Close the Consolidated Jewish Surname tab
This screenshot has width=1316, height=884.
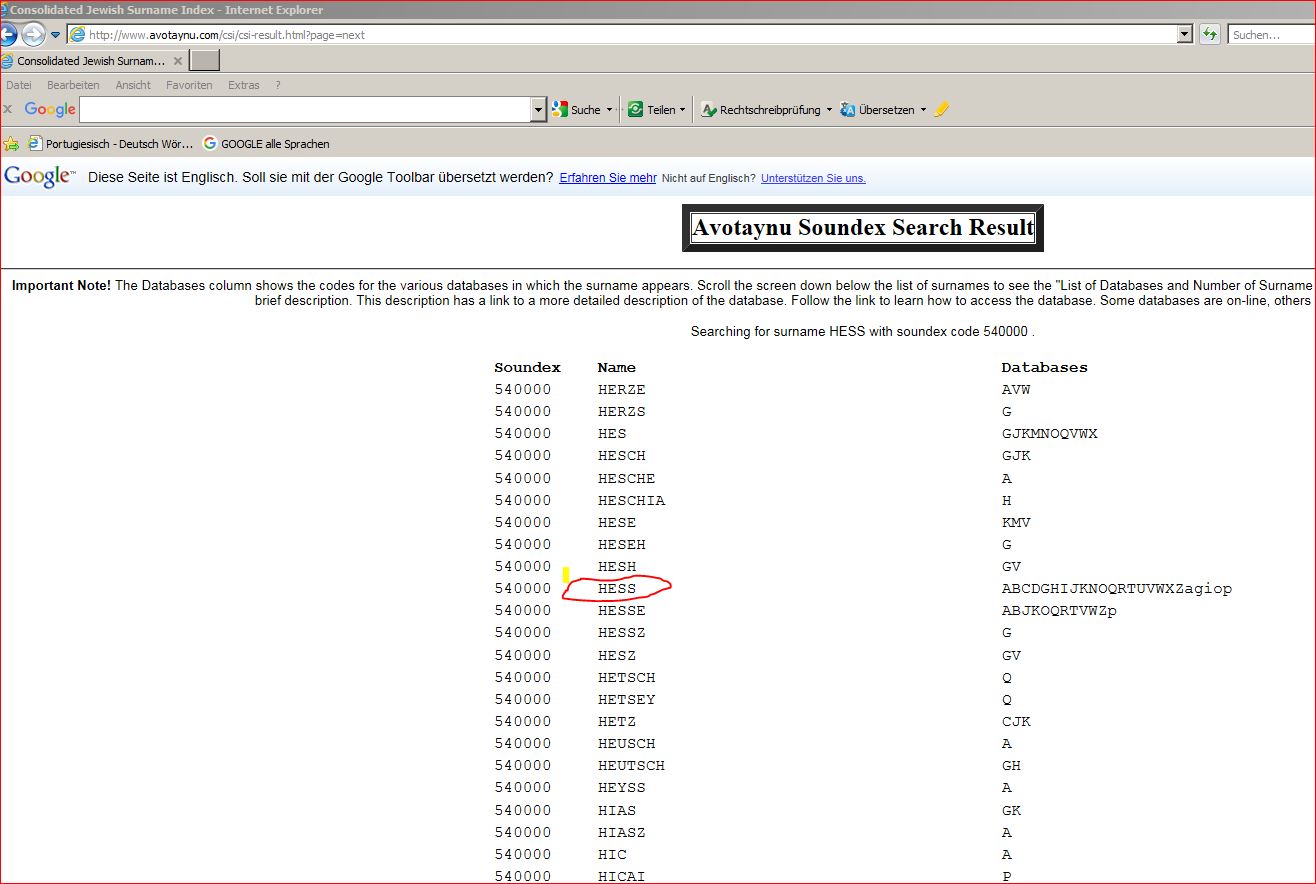pos(178,61)
